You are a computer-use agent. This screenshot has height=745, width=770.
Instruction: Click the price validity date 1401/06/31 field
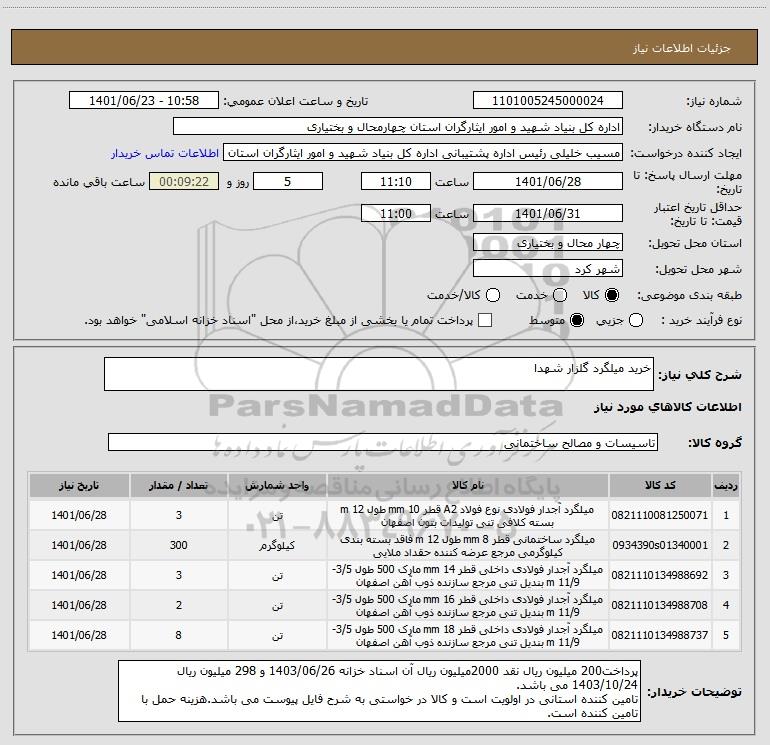coord(548,213)
